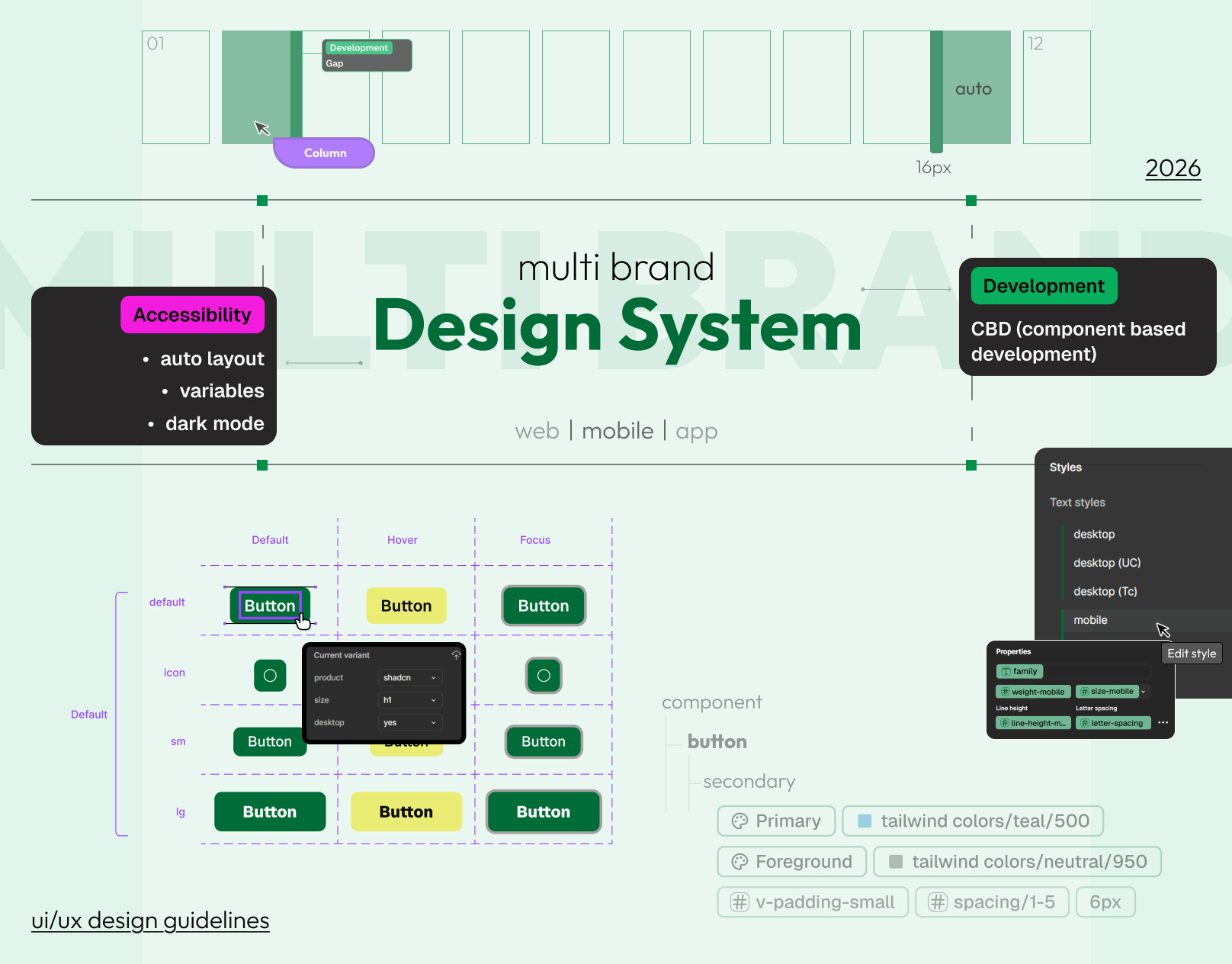The image size is (1232, 964).
Task: Click the component tree label
Action: coord(712,702)
